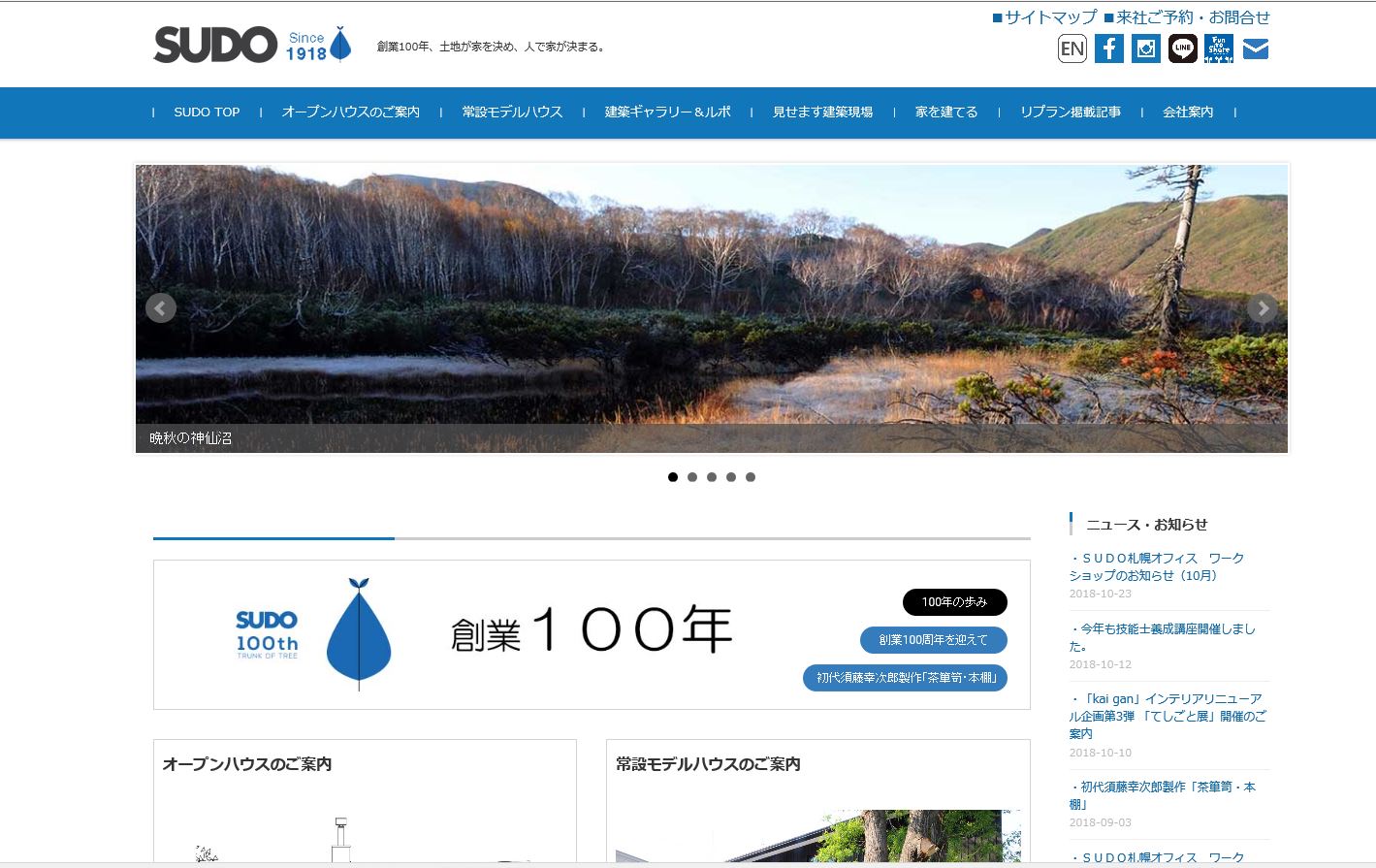The height and width of the screenshot is (868, 1376).
Task: Click the LINE icon
Action: point(1182,48)
